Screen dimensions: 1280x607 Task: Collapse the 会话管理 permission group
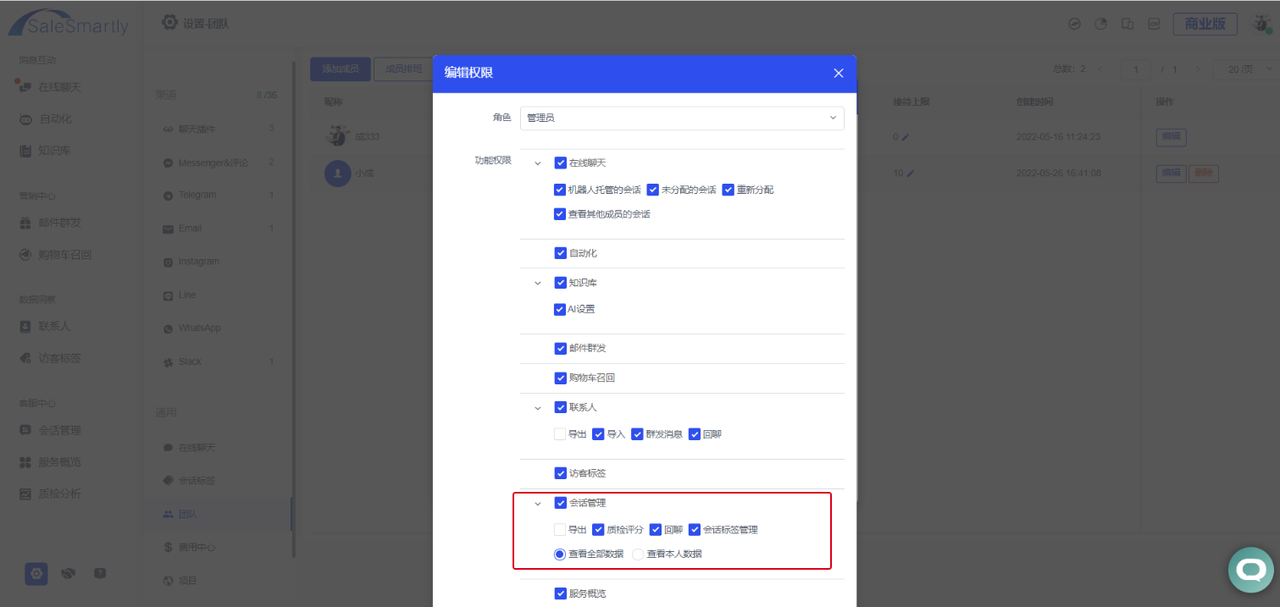pos(537,504)
